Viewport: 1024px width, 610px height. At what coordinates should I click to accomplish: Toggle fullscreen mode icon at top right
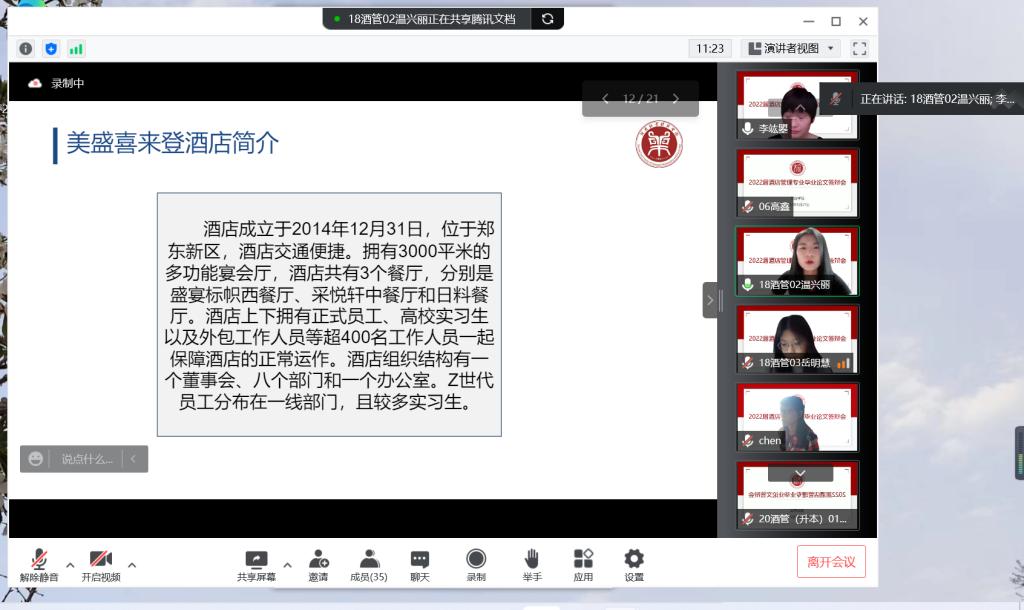pos(859,48)
